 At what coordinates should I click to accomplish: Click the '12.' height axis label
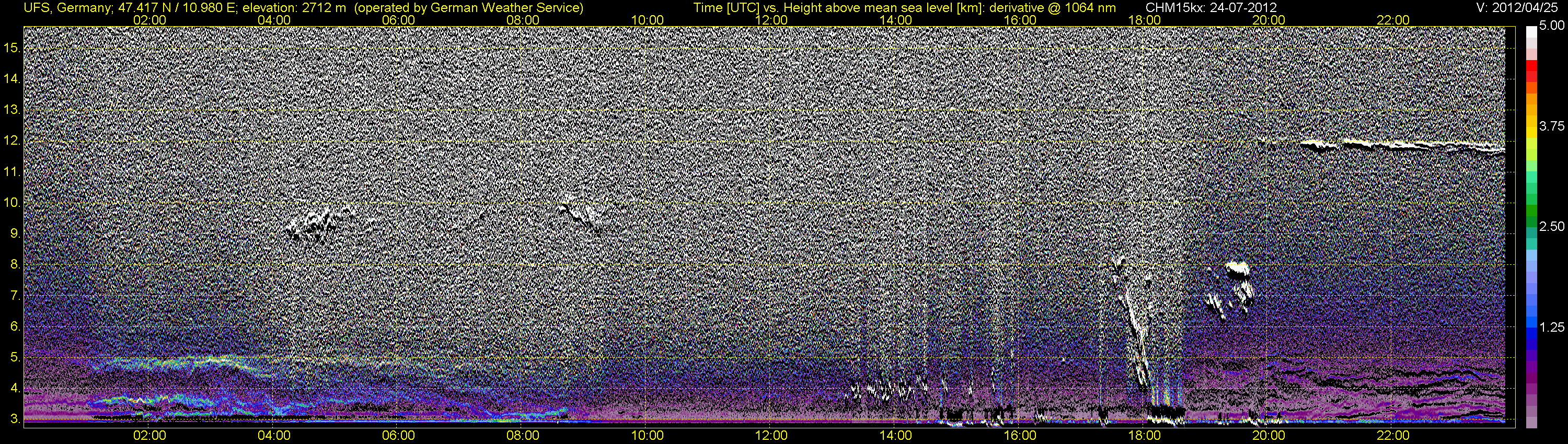[12, 141]
